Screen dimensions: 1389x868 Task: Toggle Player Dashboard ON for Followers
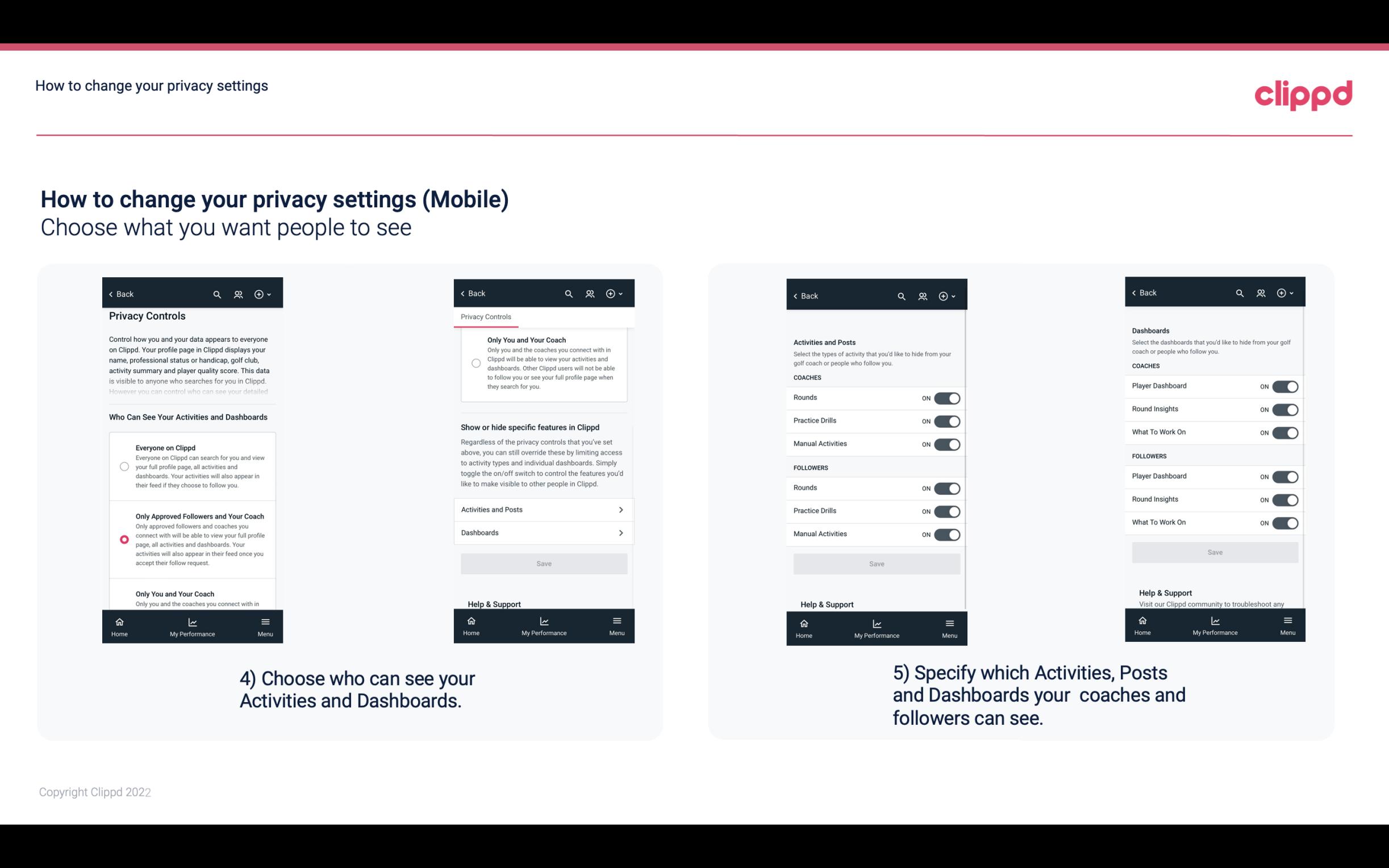point(1284,476)
